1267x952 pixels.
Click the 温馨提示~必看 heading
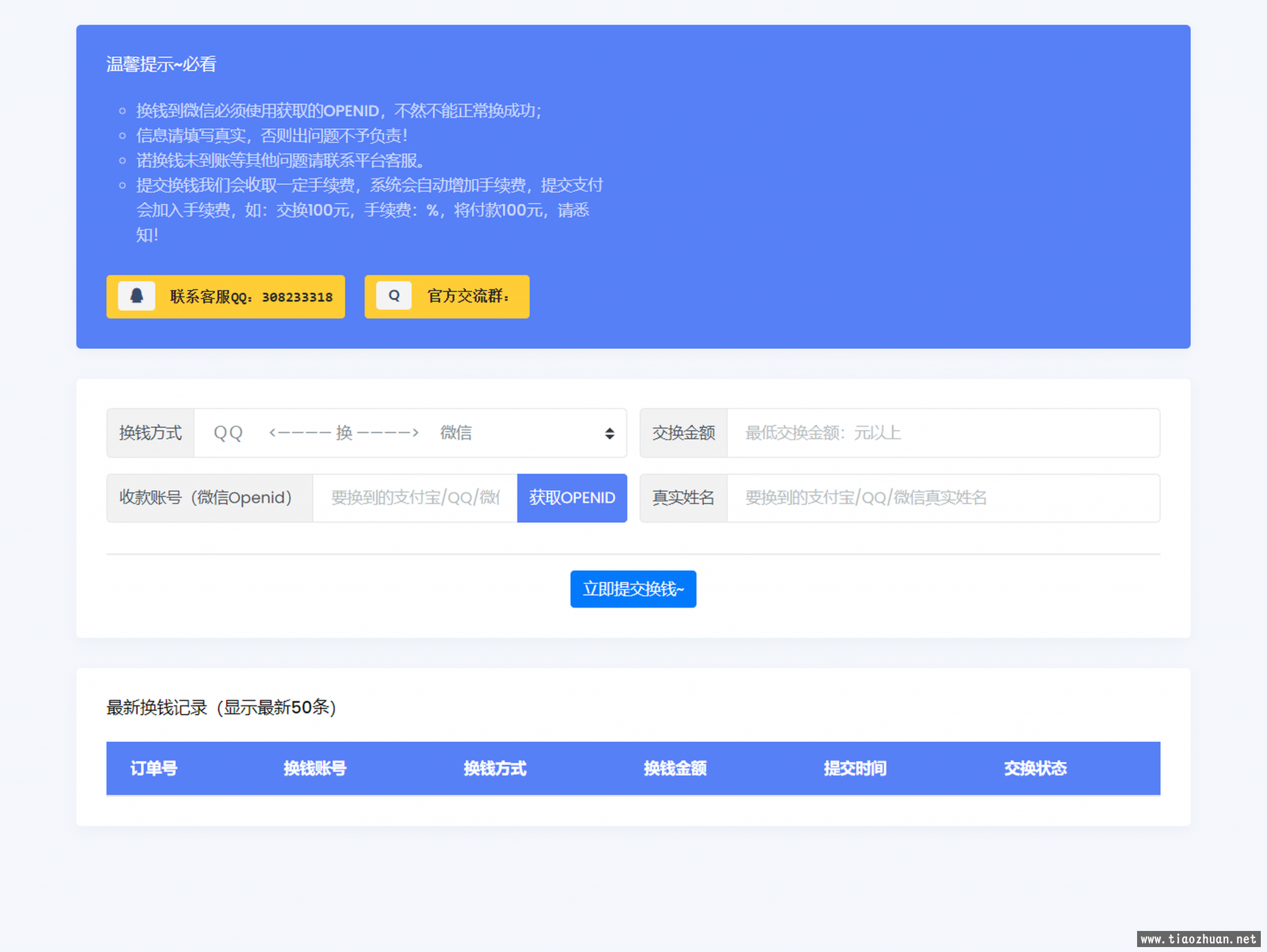(x=161, y=64)
